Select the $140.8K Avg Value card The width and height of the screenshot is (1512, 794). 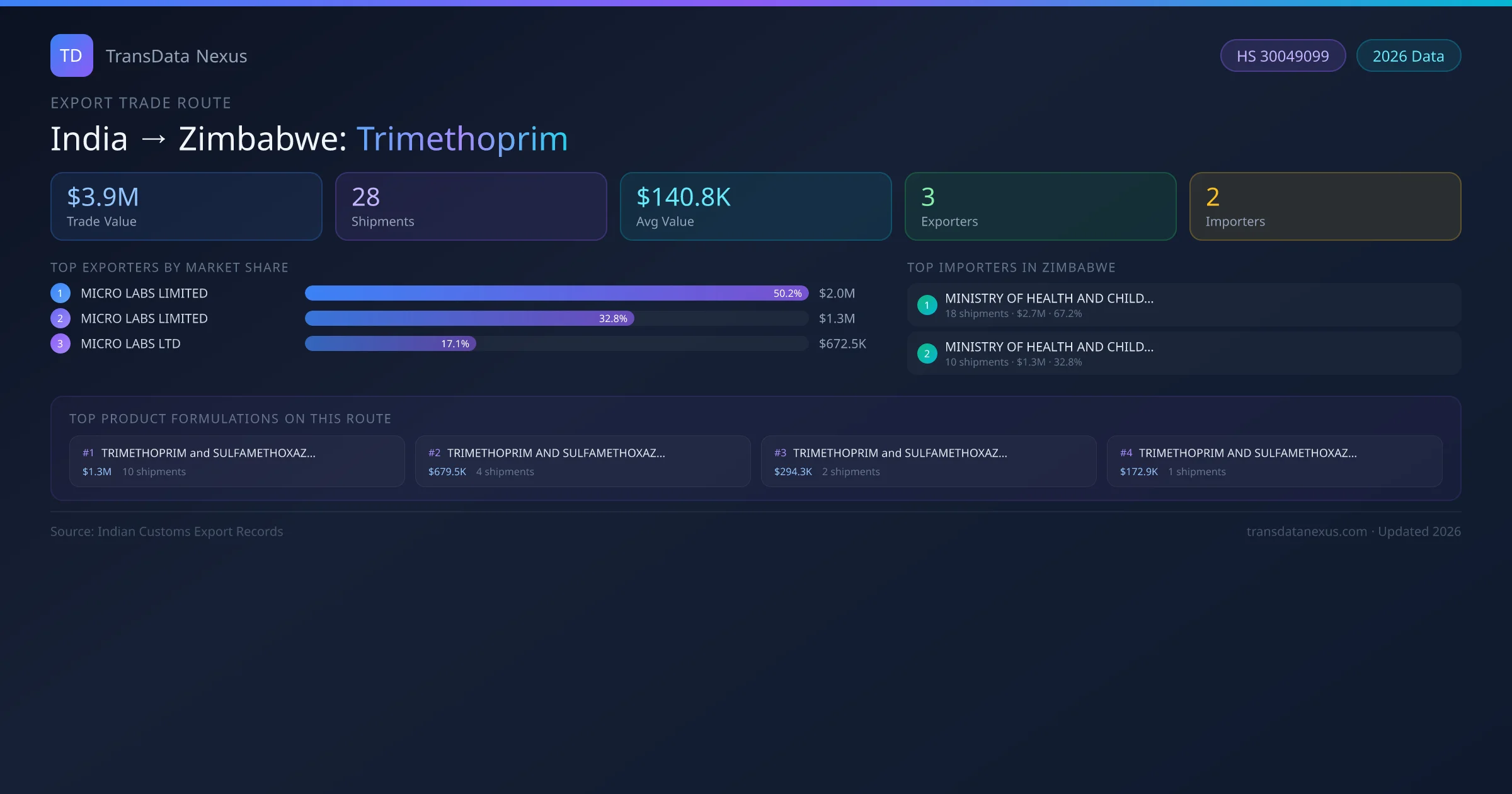(x=755, y=206)
